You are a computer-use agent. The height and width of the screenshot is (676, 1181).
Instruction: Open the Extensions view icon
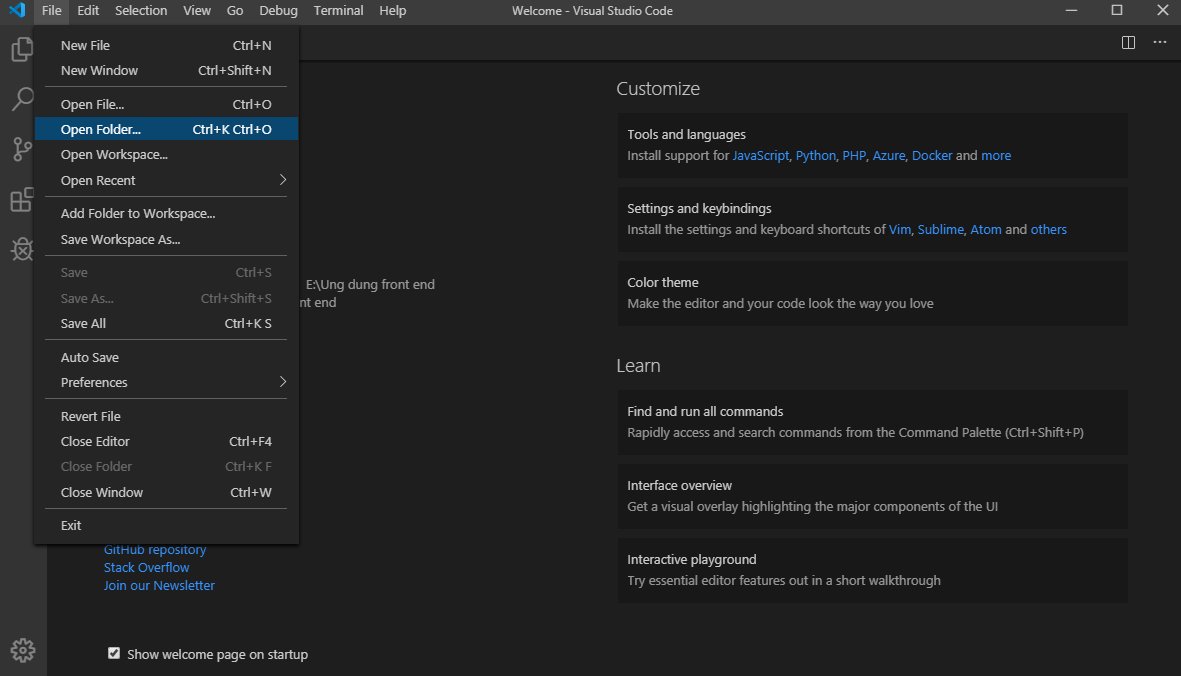pos(23,199)
